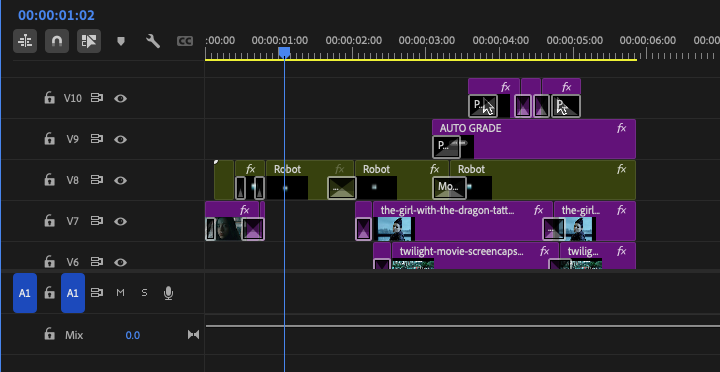Toggle lock on audio track A1
This screenshot has width=720, height=372.
[x=49, y=293]
